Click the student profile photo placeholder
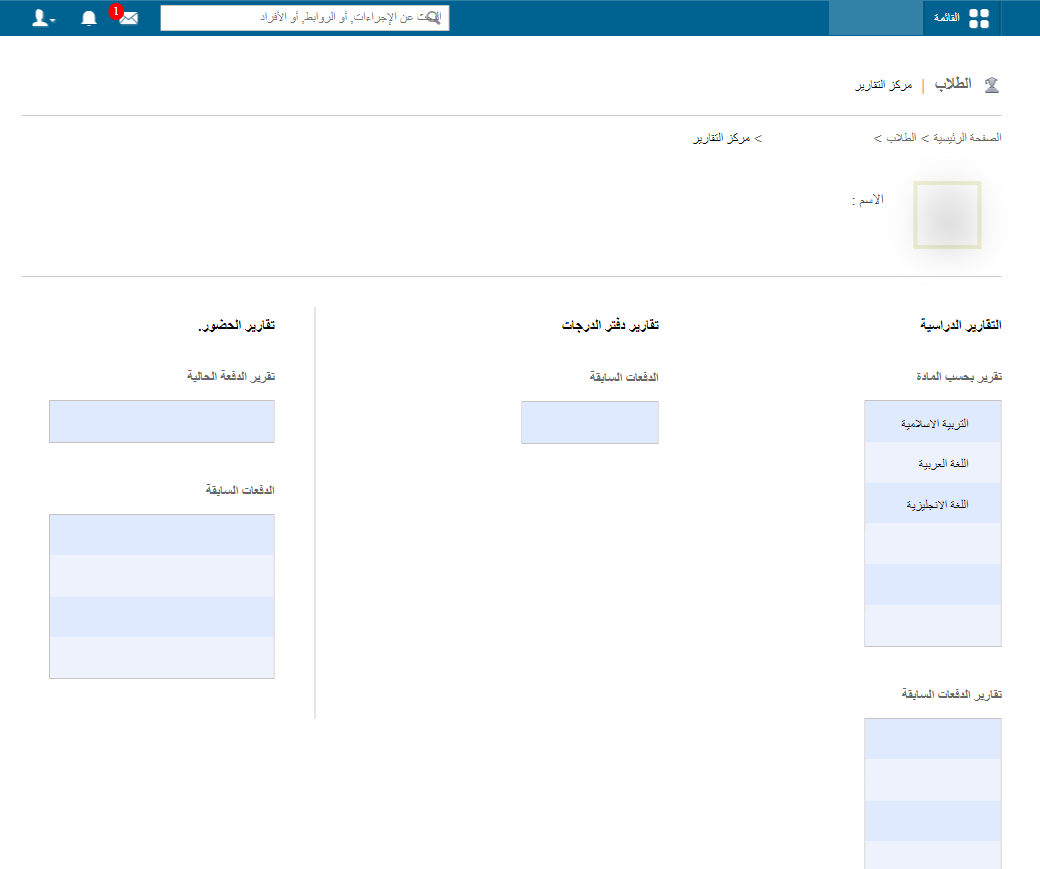The height and width of the screenshot is (869, 1040). tap(947, 215)
